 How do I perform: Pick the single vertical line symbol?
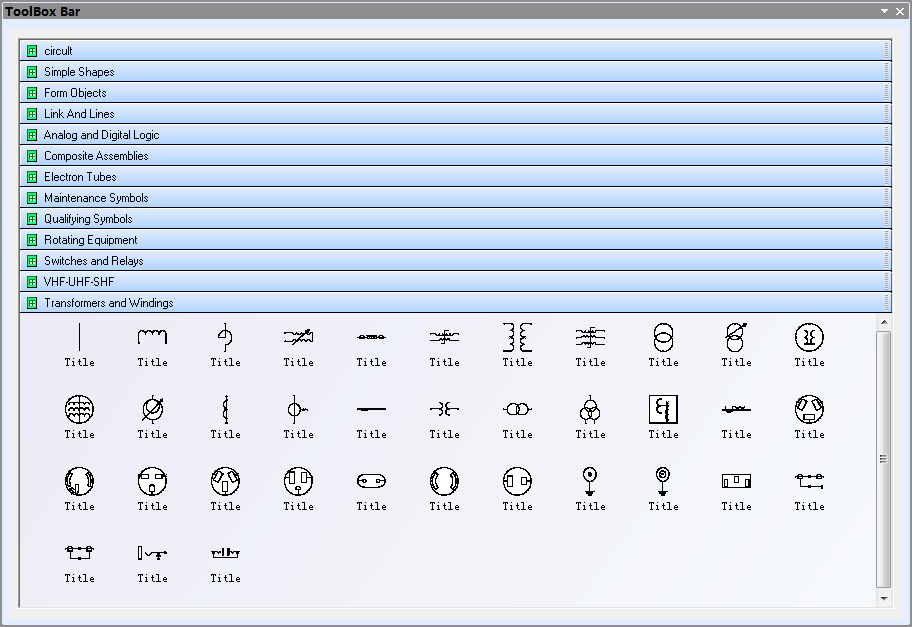pyautogui.click(x=80, y=338)
